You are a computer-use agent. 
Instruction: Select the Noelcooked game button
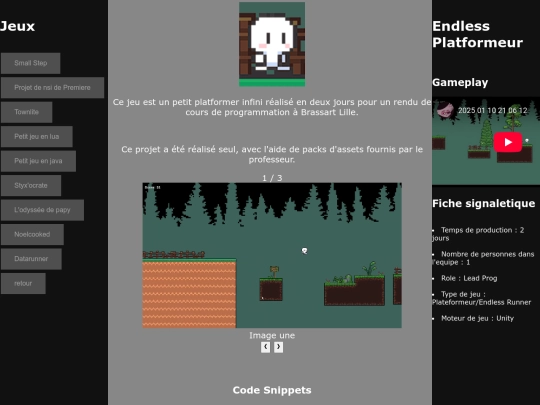(x=32, y=234)
